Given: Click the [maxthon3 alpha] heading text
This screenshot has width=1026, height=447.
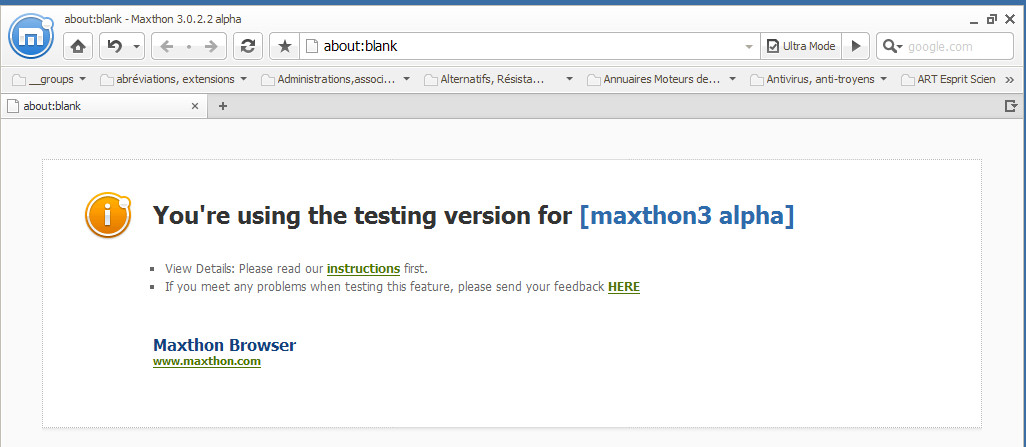Looking at the screenshot, I should 687,215.
